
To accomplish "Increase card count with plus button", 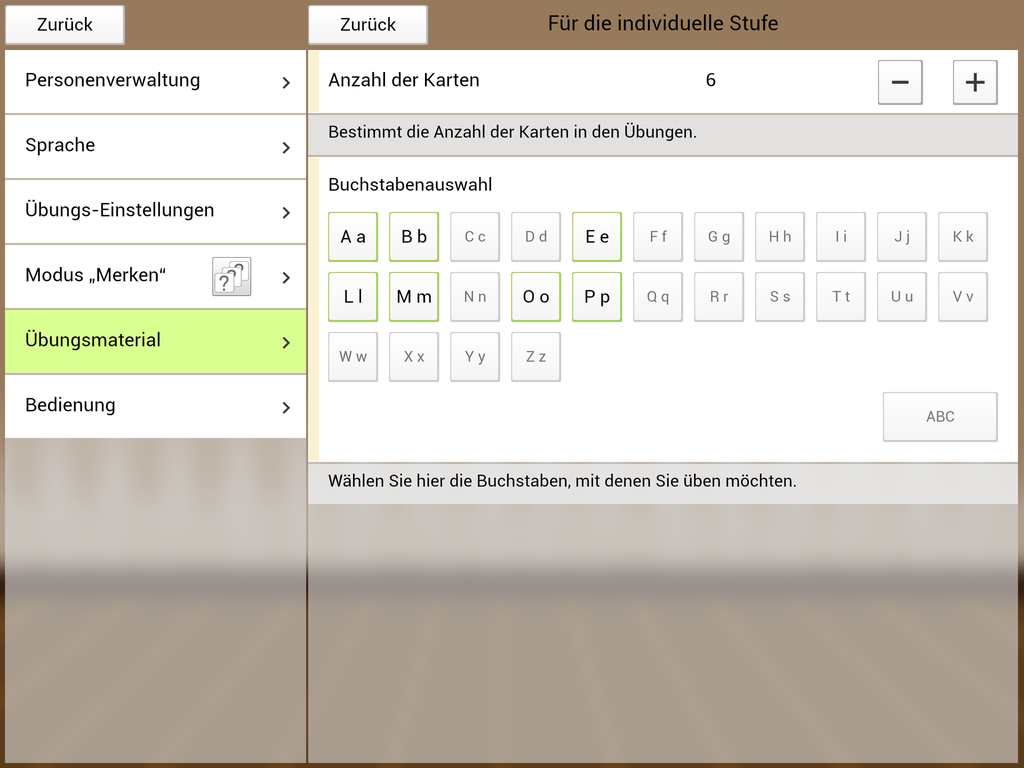I will [975, 82].
